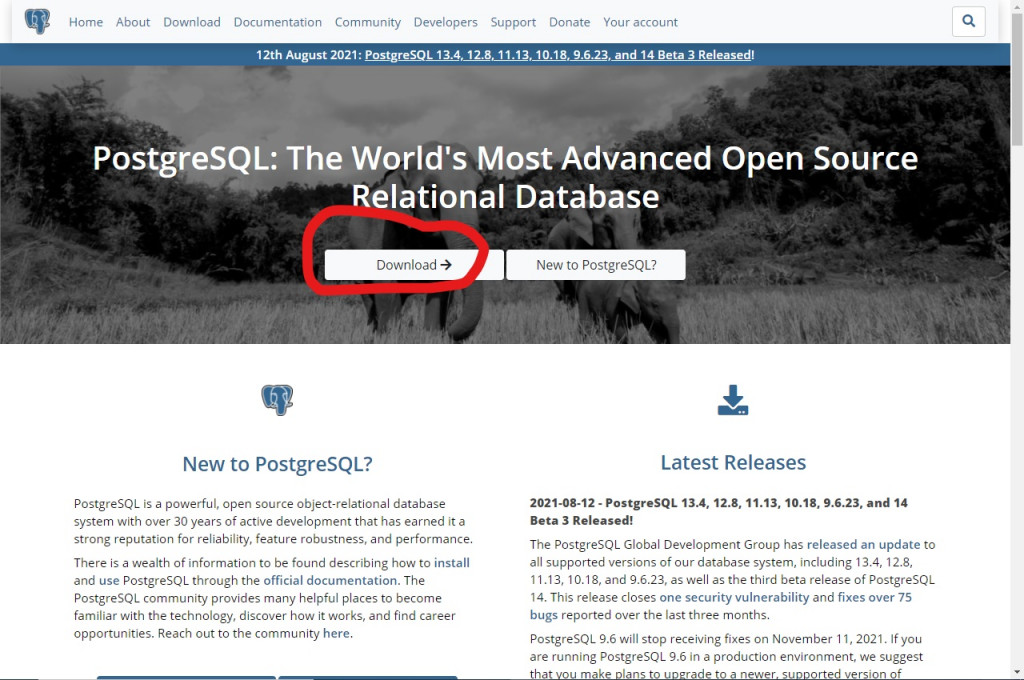The height and width of the screenshot is (680, 1024).
Task: Open Documentation in the top navigation
Action: pos(278,22)
